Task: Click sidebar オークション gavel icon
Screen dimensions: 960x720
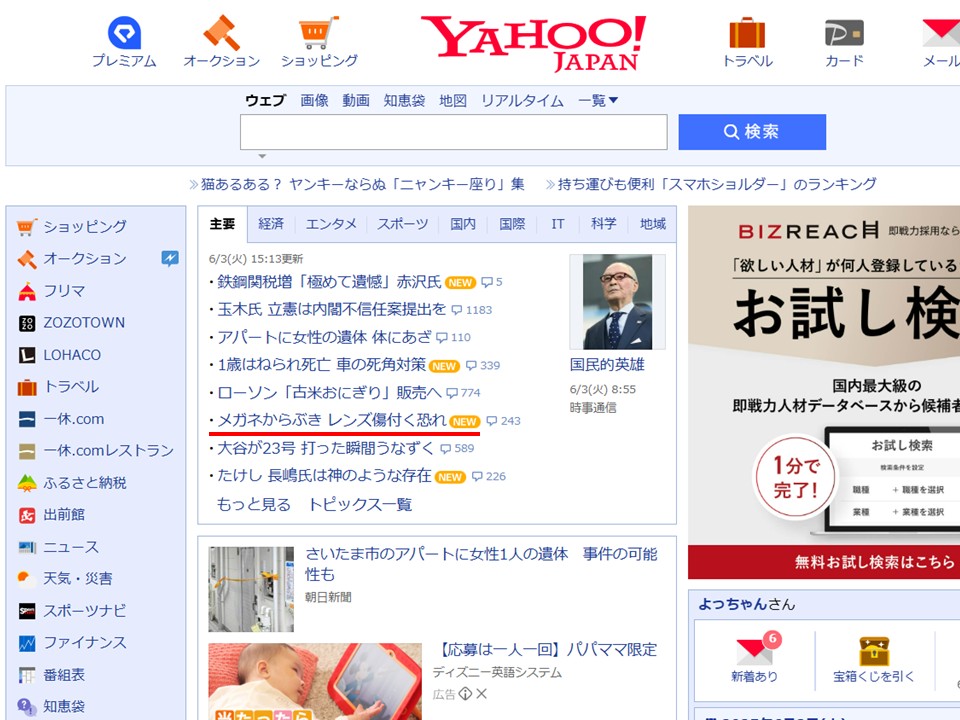Action: tap(27, 259)
